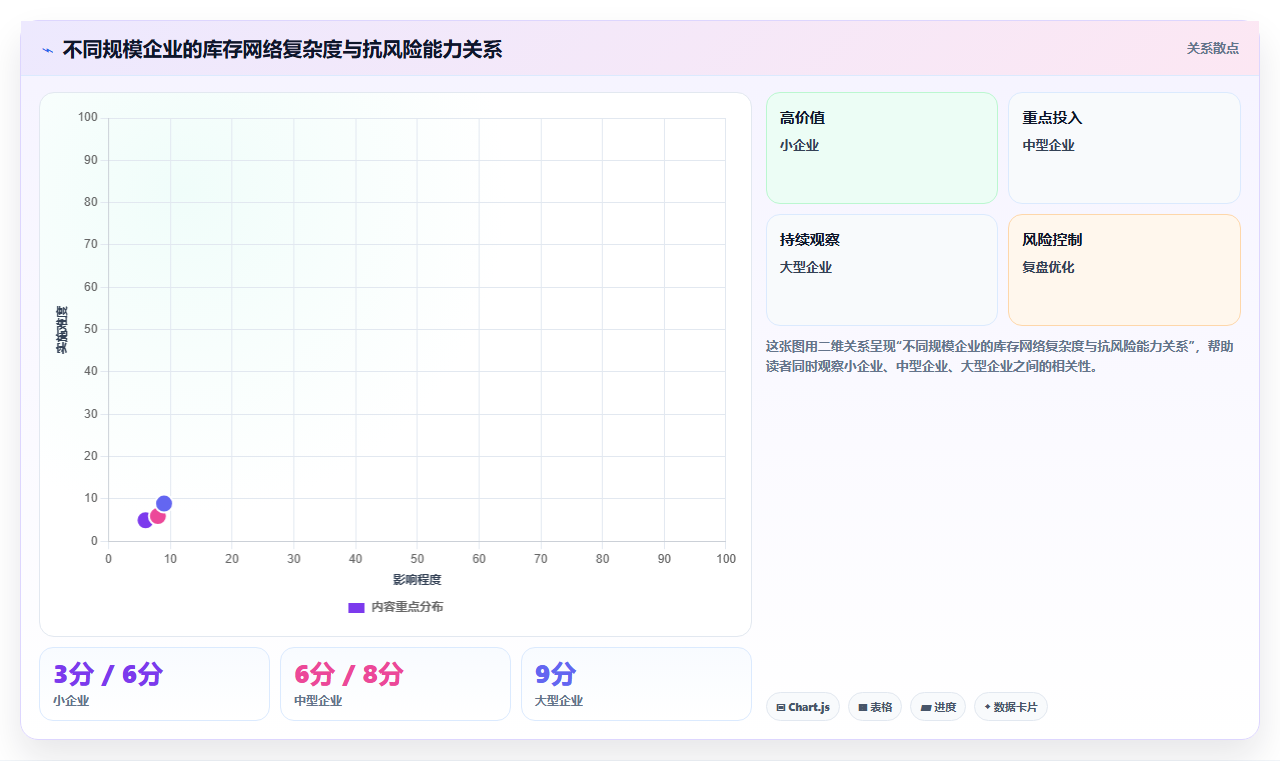Viewport: 1280px width, 761px height.
Task: Click the 数据卡片 tag
Action: pyautogui.click(x=1011, y=707)
